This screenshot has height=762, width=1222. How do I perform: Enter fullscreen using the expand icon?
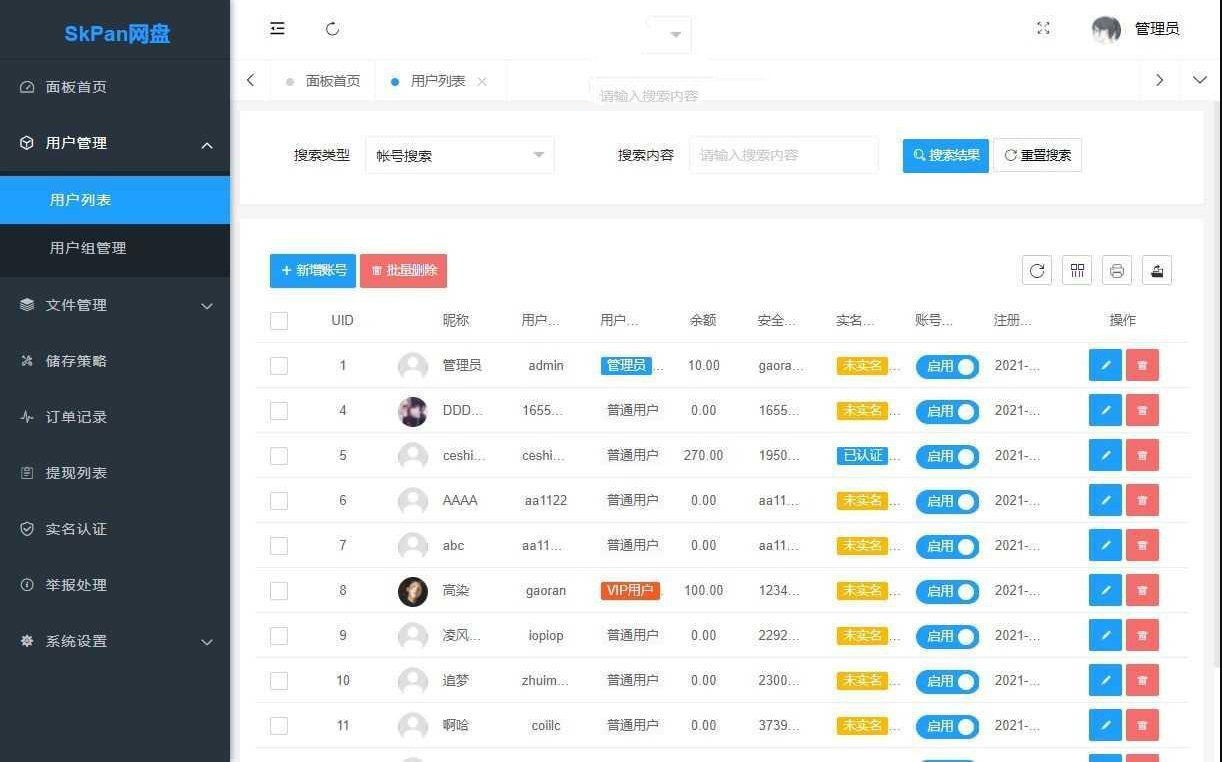(x=1043, y=29)
